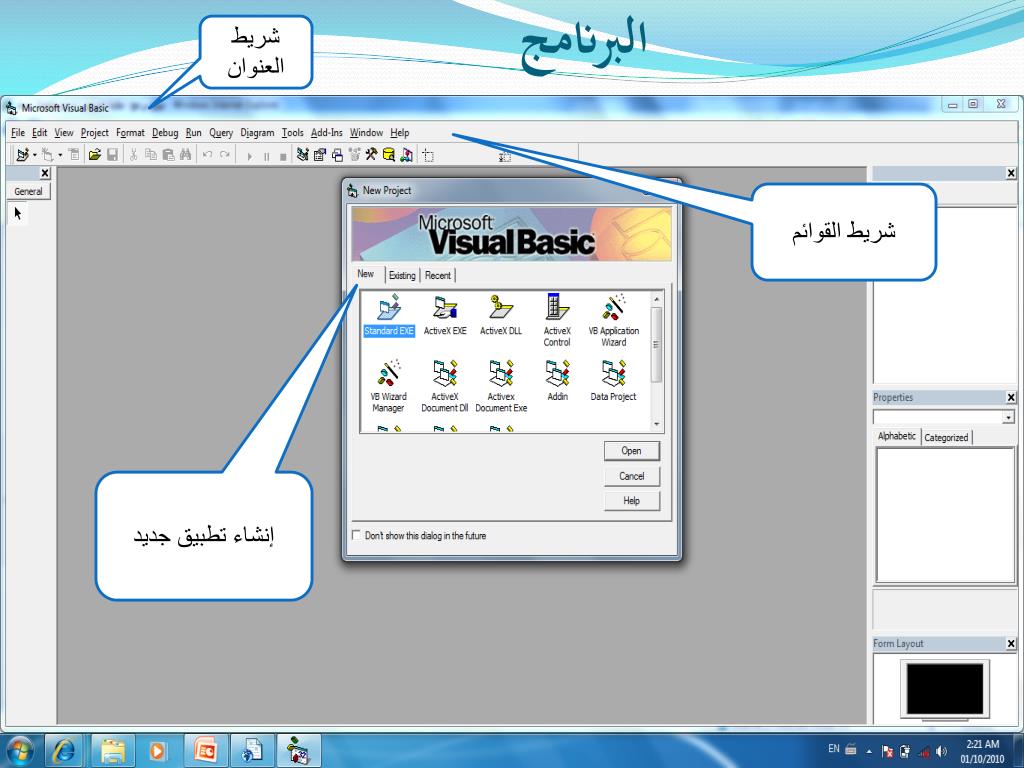Open the Add Form dropdown arrow
The height and width of the screenshot is (768, 1024).
coord(60,155)
